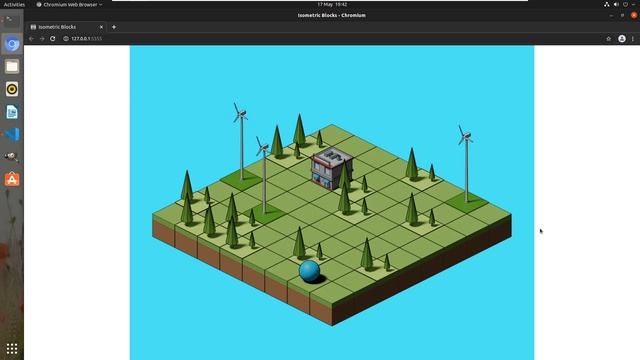This screenshot has width=640, height=360.
Task: Open the Activities overview
Action: coord(14,4)
